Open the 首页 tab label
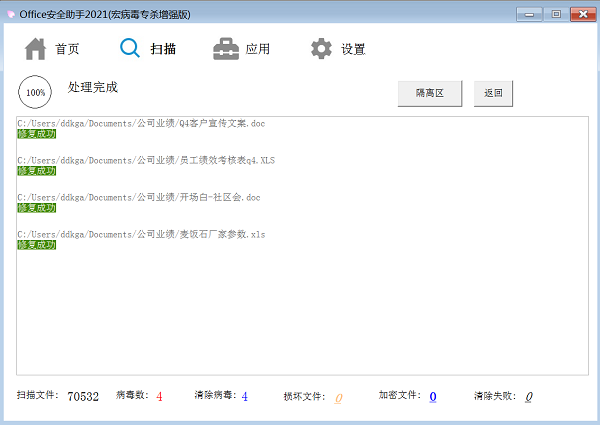600x425 pixels. click(67, 49)
